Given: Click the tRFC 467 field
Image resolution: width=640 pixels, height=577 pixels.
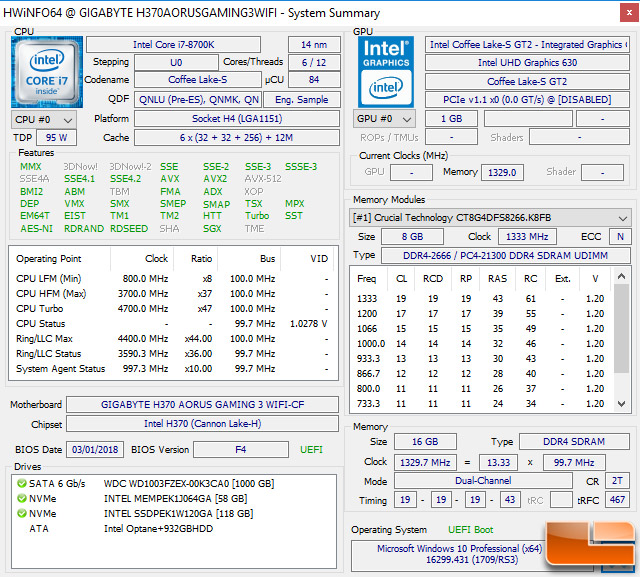Looking at the screenshot, I should (617, 499).
